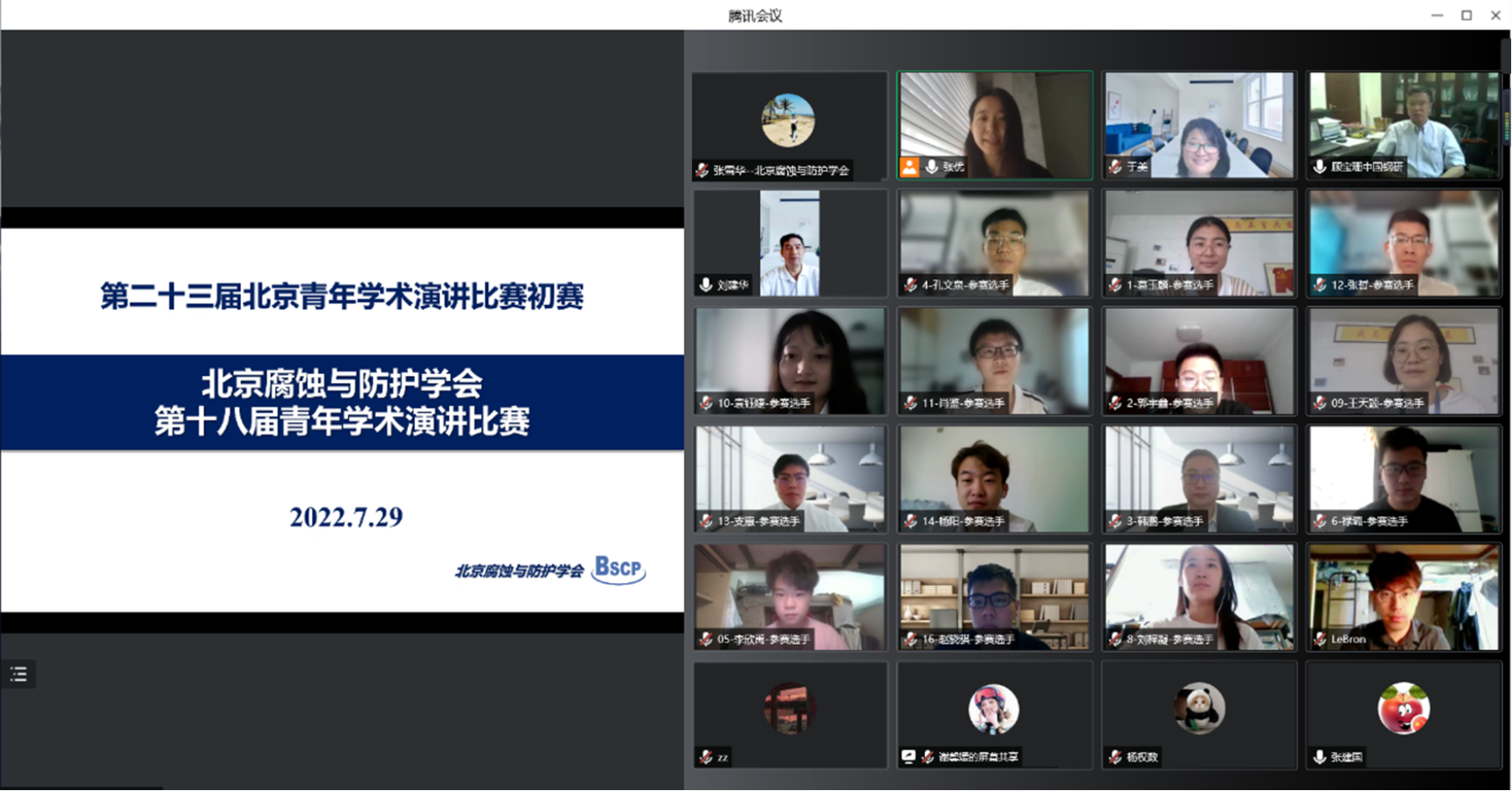Click the microphone icon beside 张优
This screenshot has height=791, width=1512.
[x=932, y=167]
